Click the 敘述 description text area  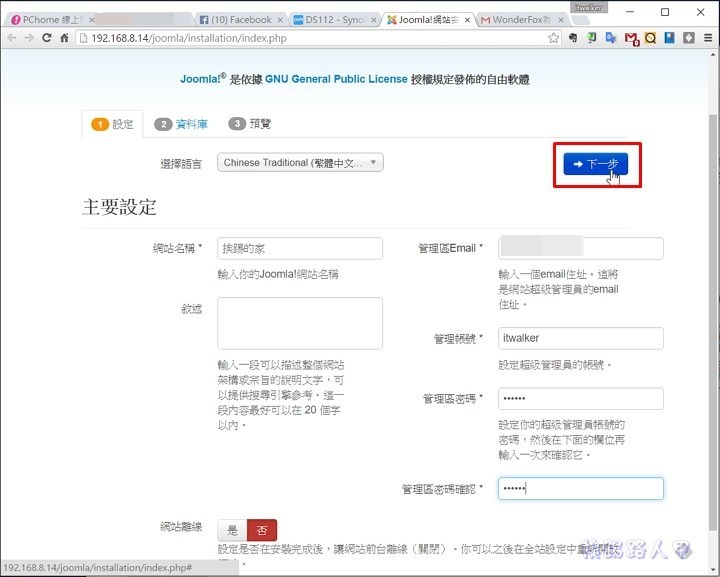point(300,323)
